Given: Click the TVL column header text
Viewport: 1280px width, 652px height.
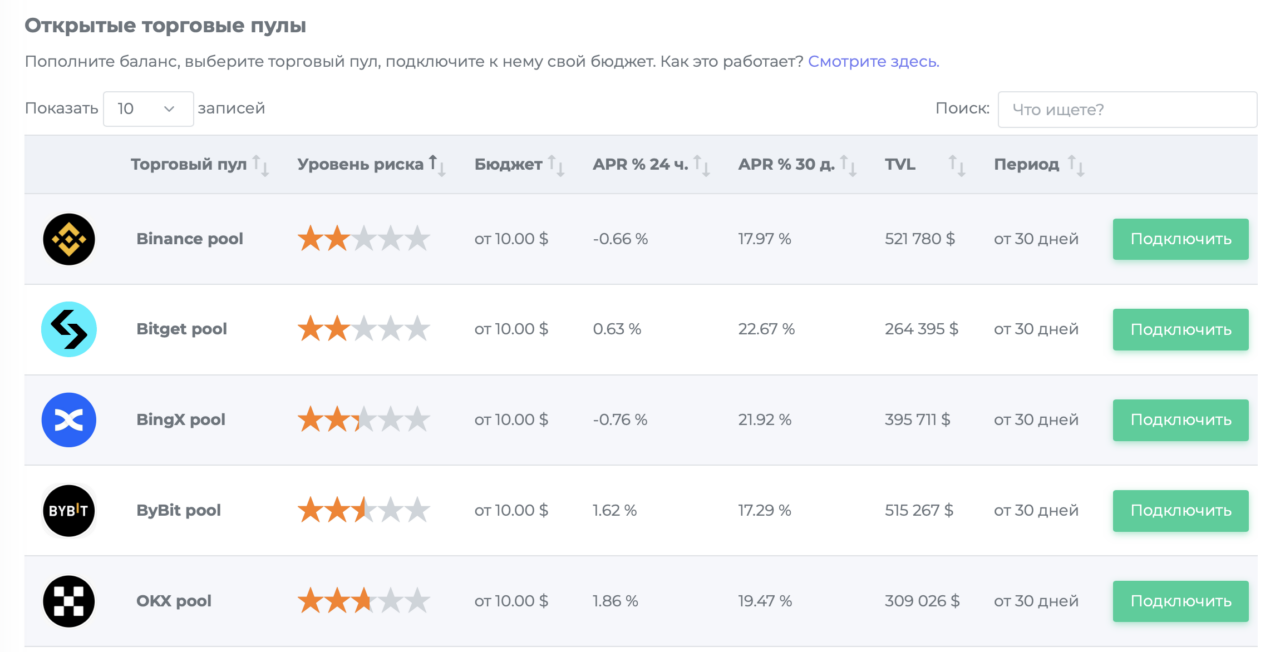Looking at the screenshot, I should [x=900, y=165].
